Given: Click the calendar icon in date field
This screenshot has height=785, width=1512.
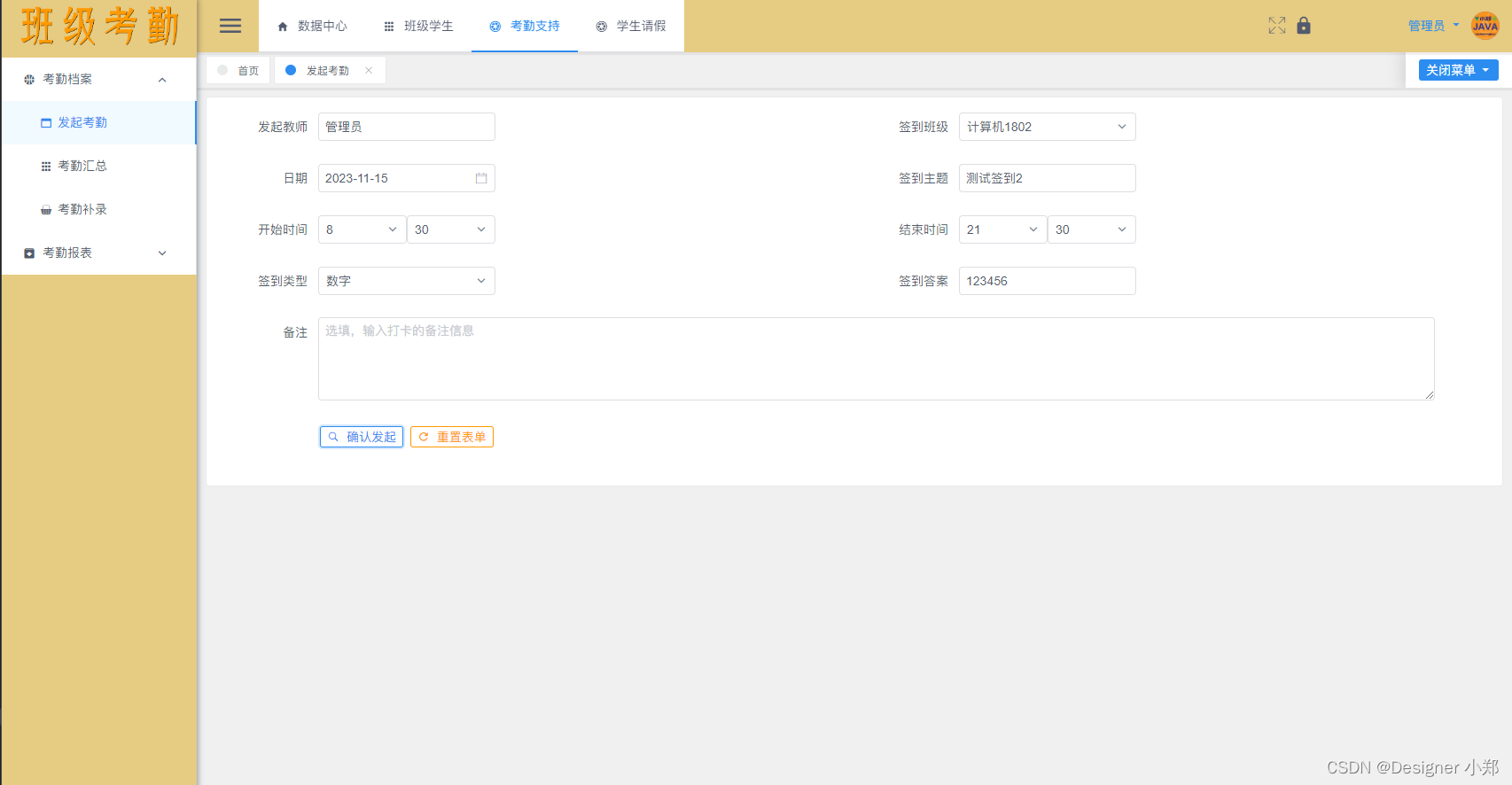Looking at the screenshot, I should (481, 178).
